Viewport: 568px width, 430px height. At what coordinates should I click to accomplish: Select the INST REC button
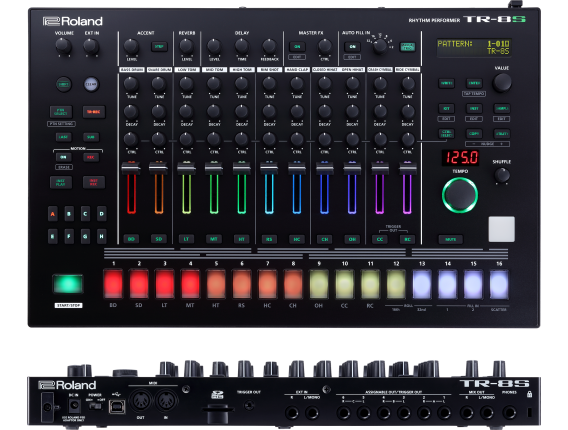click(x=93, y=182)
